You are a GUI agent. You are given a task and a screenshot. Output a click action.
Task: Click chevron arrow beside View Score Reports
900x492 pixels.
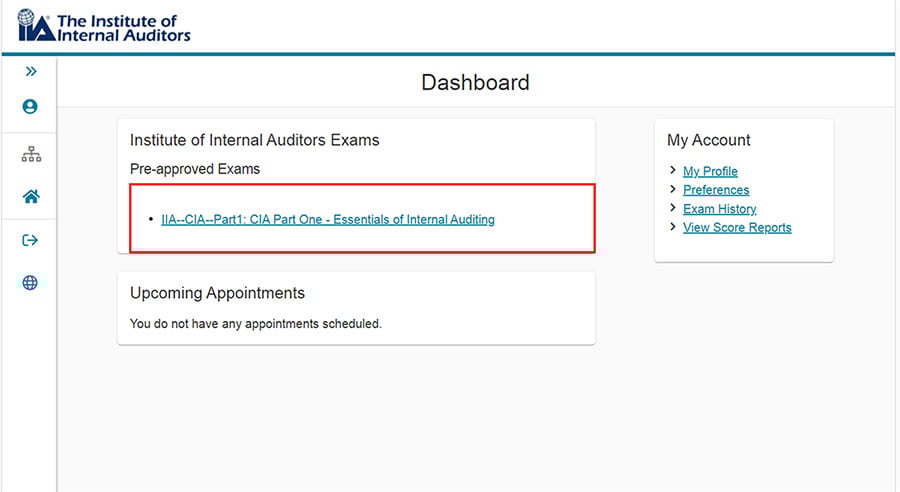click(673, 227)
